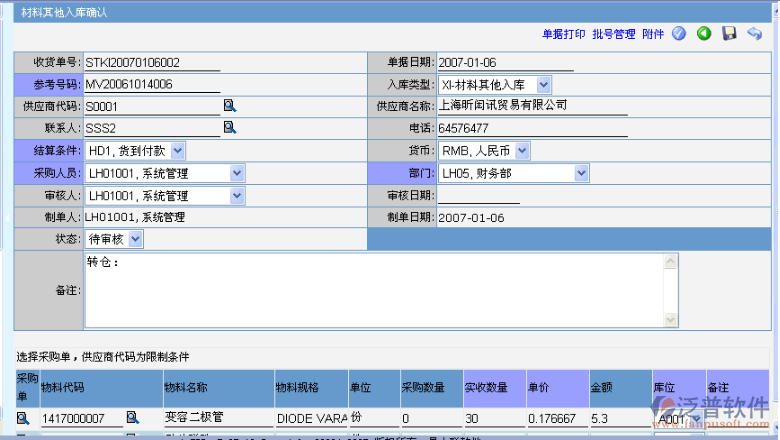
Task: Expand the 采购人员 dropdown
Action: 236,173
